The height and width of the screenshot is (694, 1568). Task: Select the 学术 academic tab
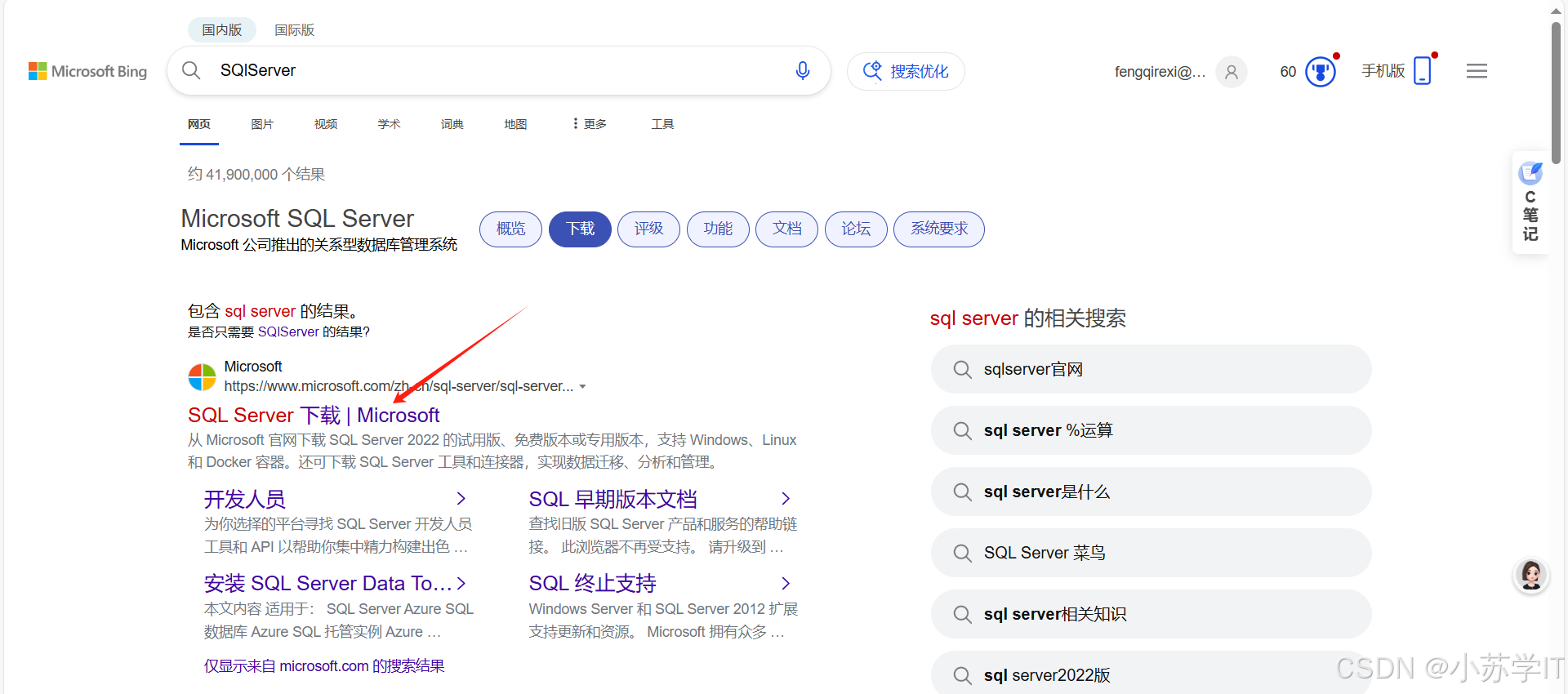point(389,124)
